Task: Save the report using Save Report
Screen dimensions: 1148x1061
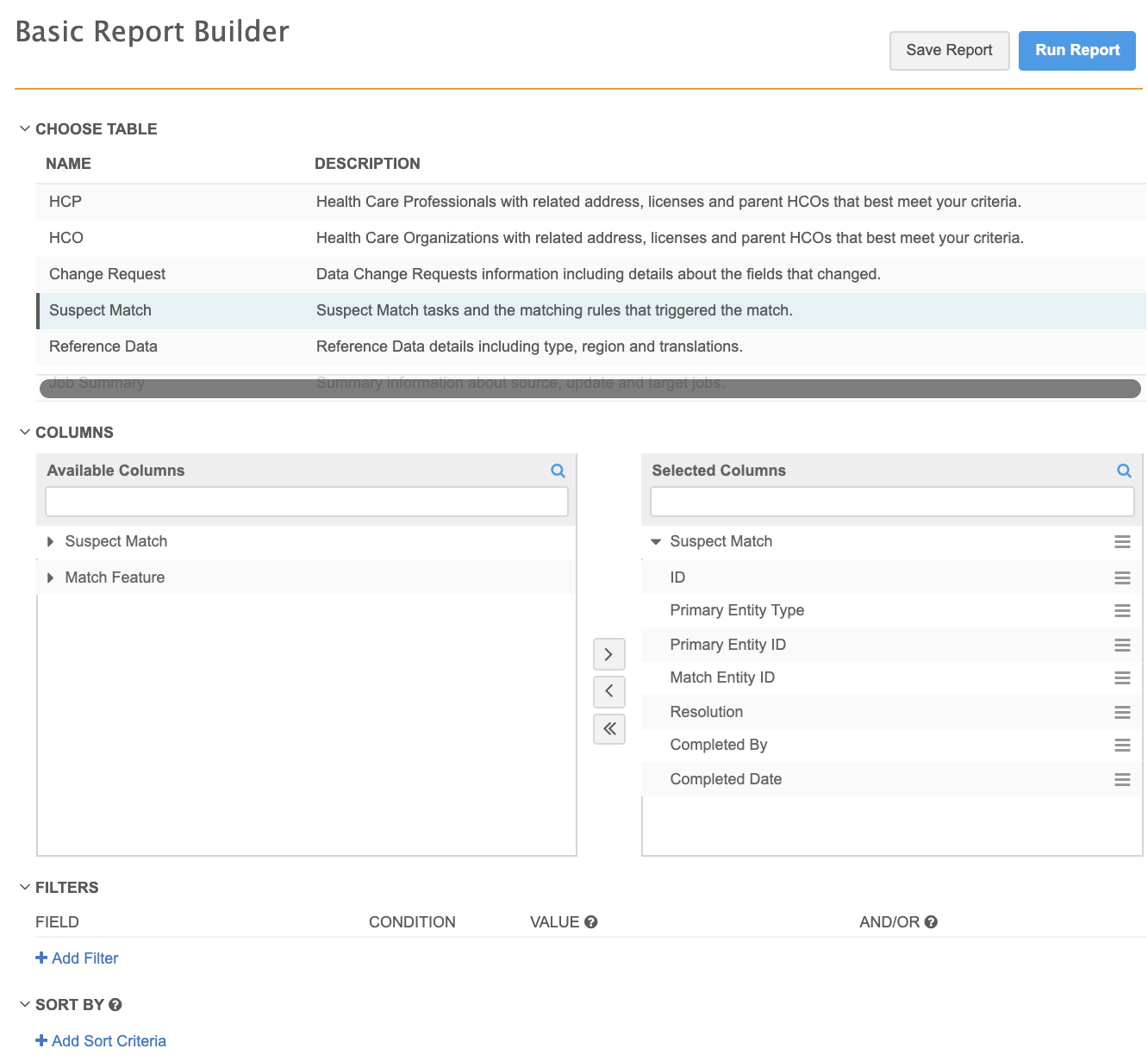Action: (x=949, y=50)
